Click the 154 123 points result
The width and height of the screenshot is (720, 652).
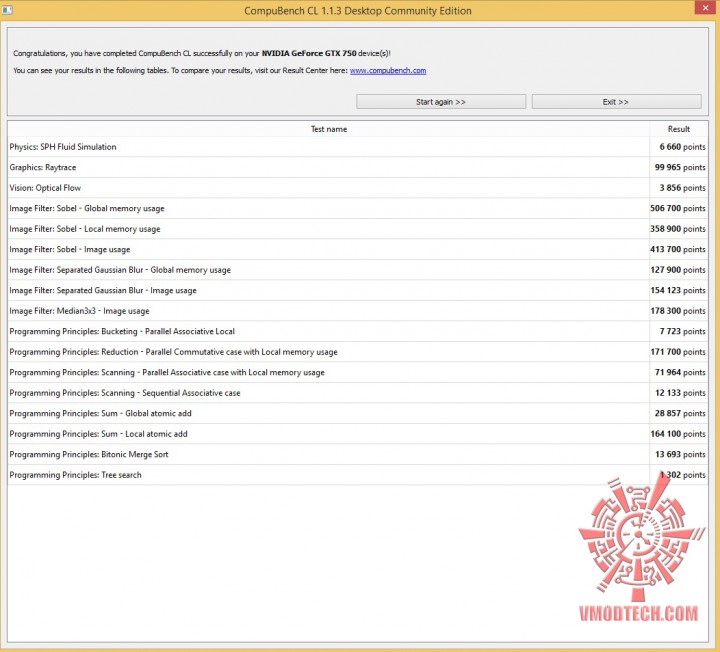[x=678, y=291]
